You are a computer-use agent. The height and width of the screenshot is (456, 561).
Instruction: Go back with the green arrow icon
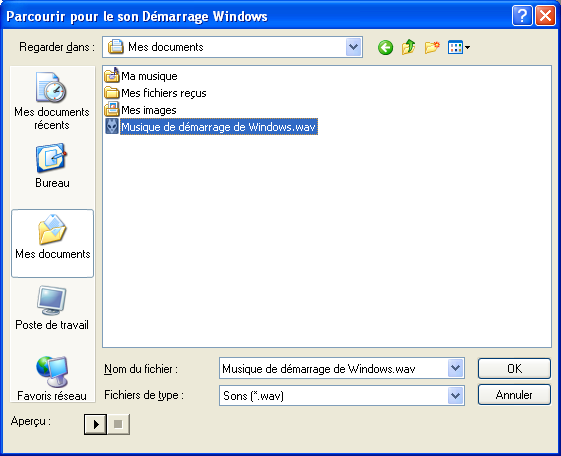[385, 47]
